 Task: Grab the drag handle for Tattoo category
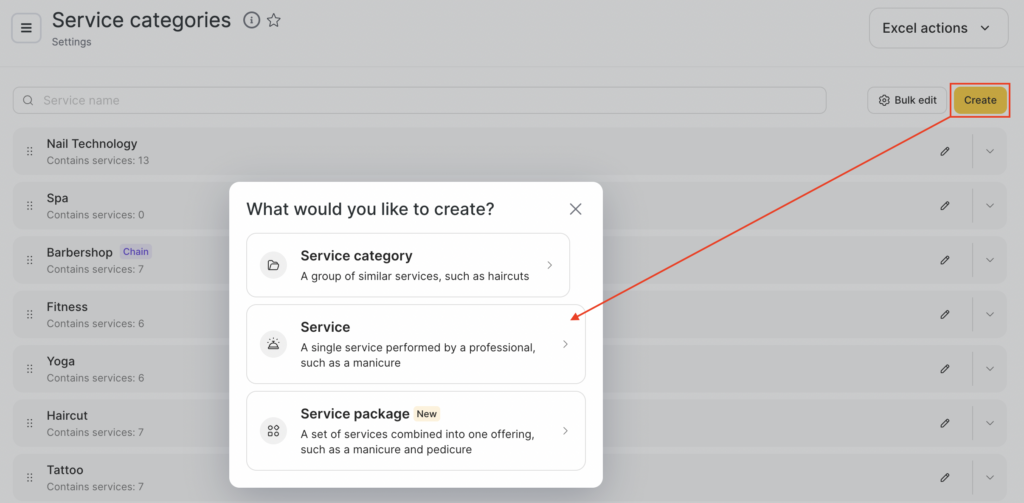click(x=29, y=478)
